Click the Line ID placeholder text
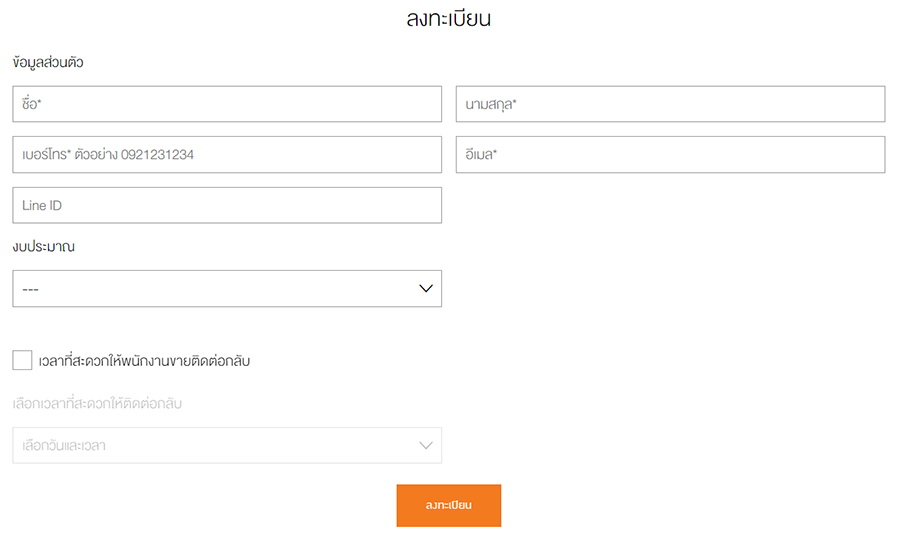Viewport: 900px width, 543px height. (x=43, y=205)
